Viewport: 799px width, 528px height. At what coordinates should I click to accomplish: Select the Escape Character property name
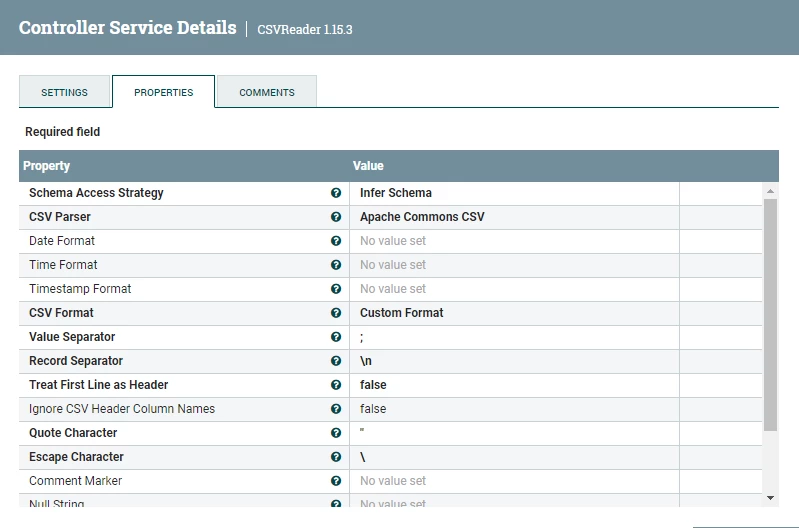[76, 456]
